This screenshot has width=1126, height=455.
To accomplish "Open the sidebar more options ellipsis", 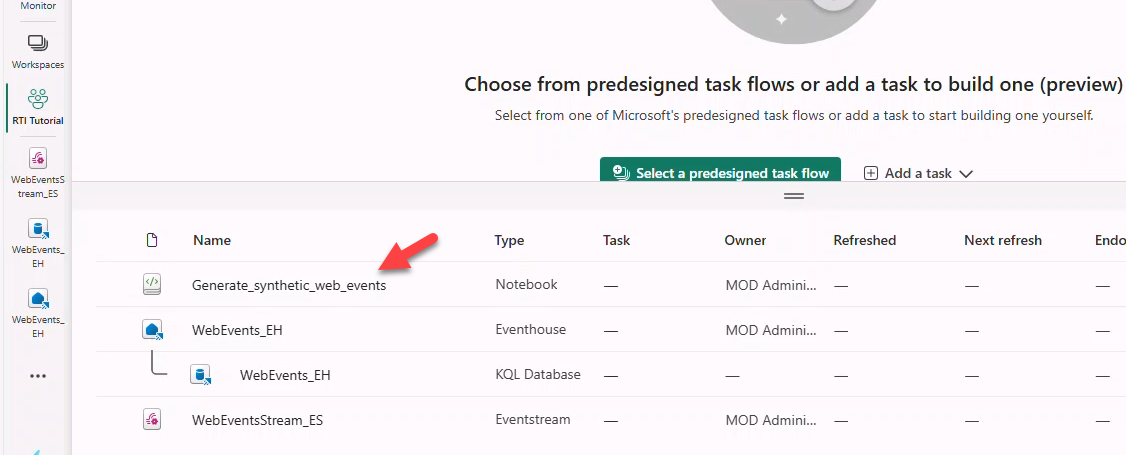I will coord(38,376).
